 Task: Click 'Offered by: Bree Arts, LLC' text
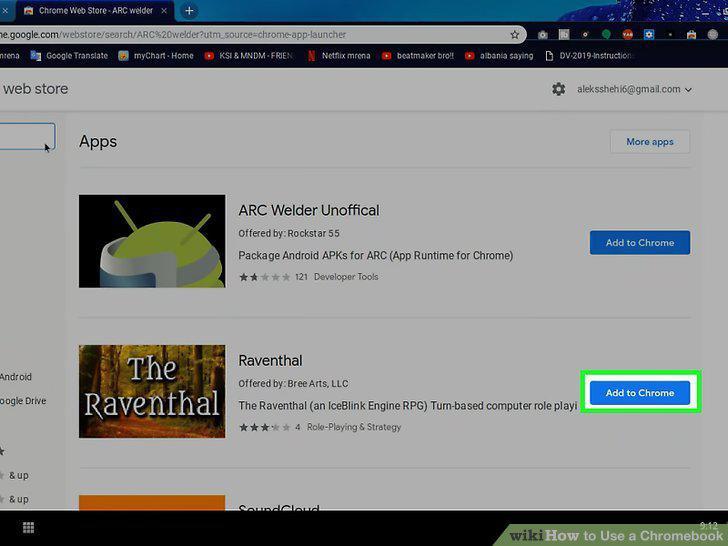[293, 384]
